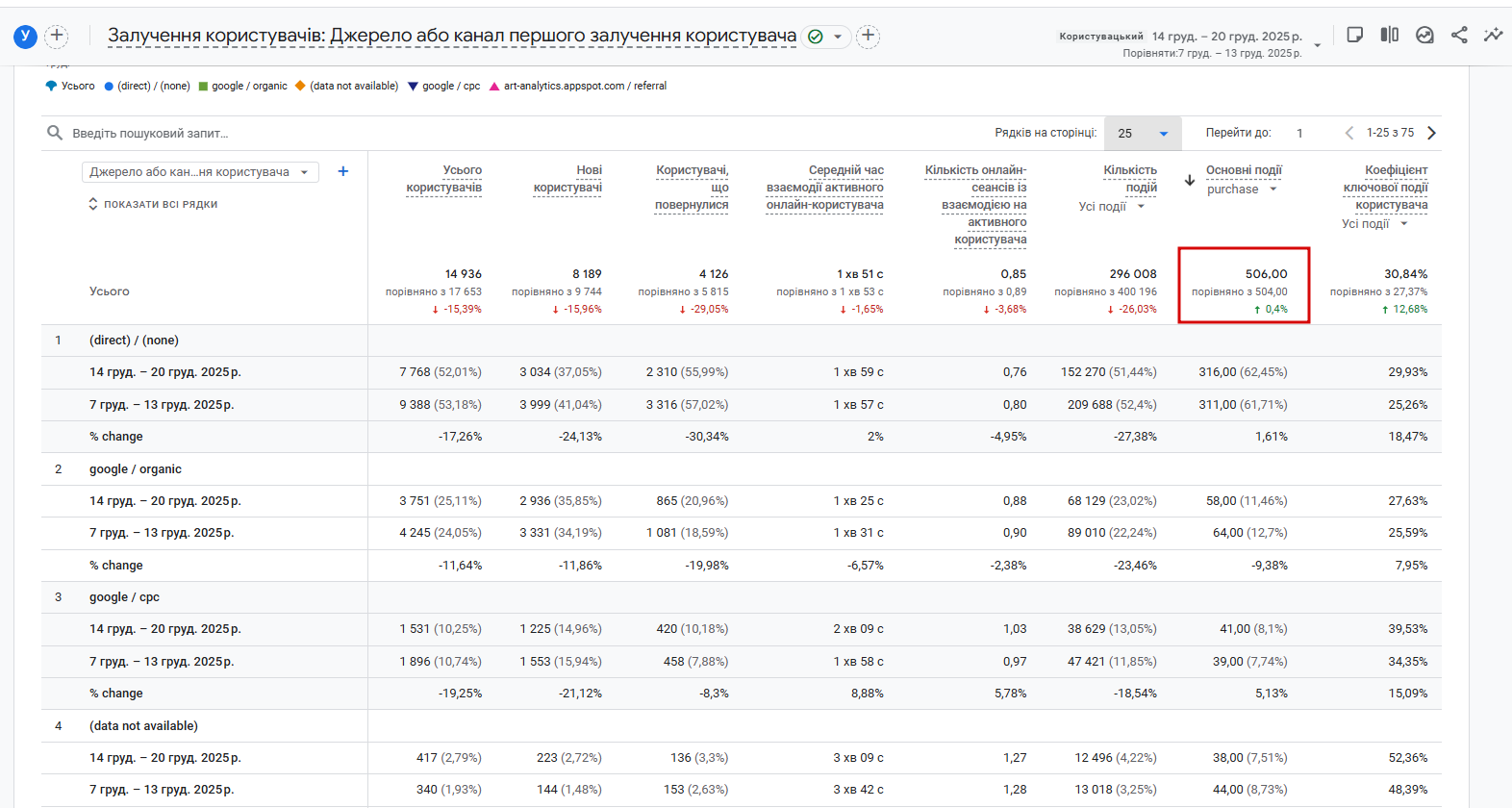Sort by "Користувачі, що повернулися" column header

click(x=692, y=188)
